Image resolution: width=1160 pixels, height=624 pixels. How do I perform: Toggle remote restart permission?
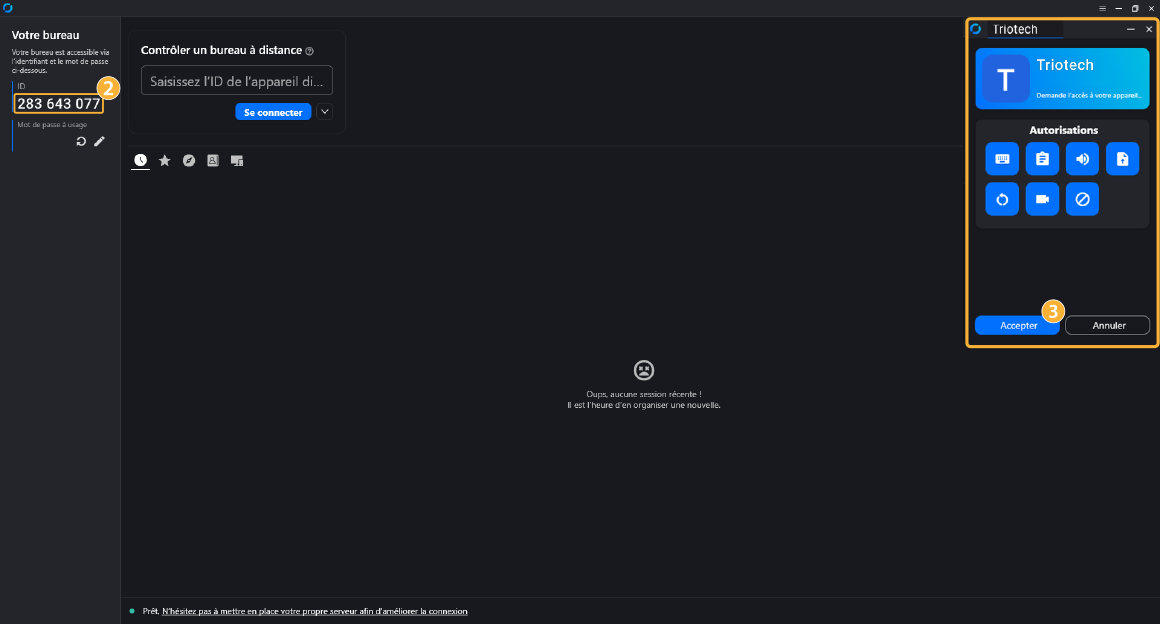point(1002,199)
